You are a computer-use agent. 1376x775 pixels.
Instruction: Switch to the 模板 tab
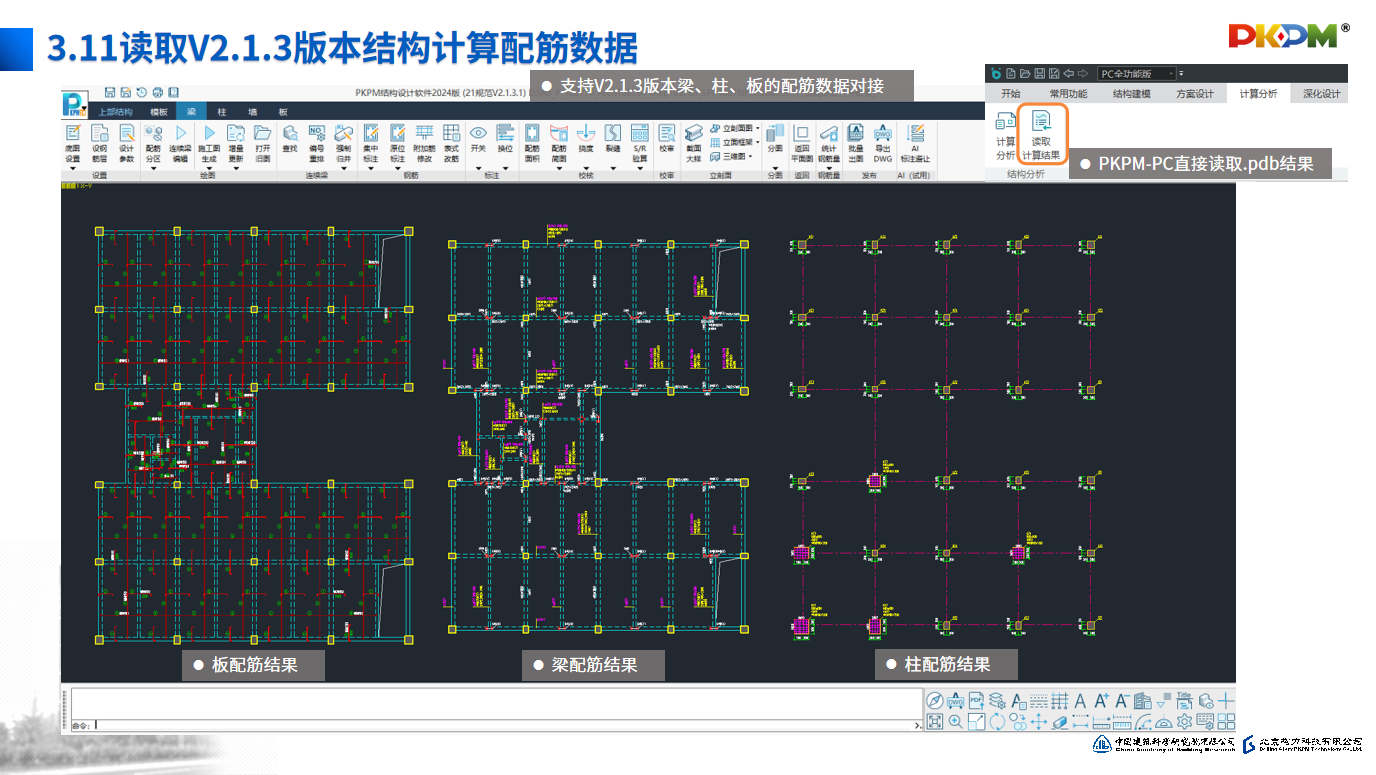tap(158, 112)
